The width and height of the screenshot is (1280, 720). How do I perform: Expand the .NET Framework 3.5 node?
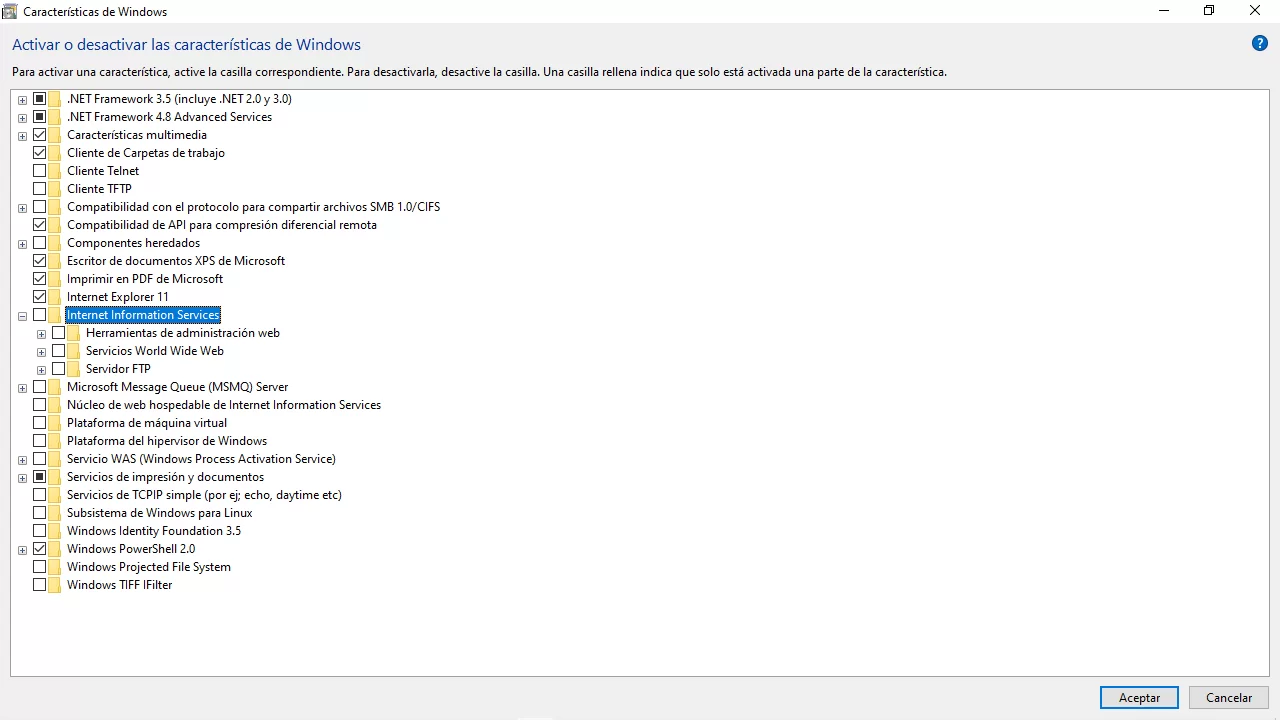pos(22,100)
